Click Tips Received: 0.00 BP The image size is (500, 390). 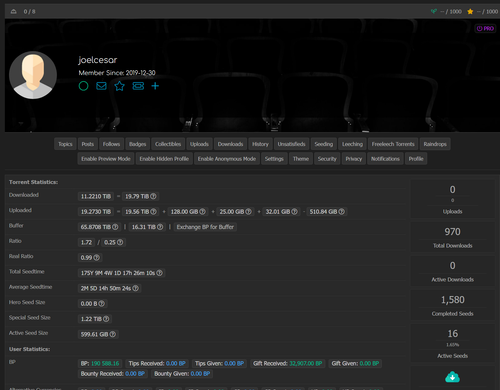pyautogui.click(x=157, y=363)
